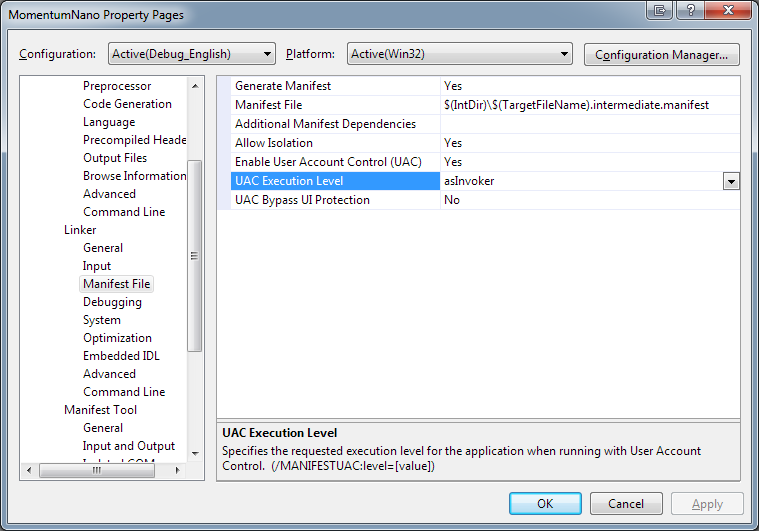Select Input and Output tree item
Image resolution: width=759 pixels, height=531 pixels.
[128, 446]
